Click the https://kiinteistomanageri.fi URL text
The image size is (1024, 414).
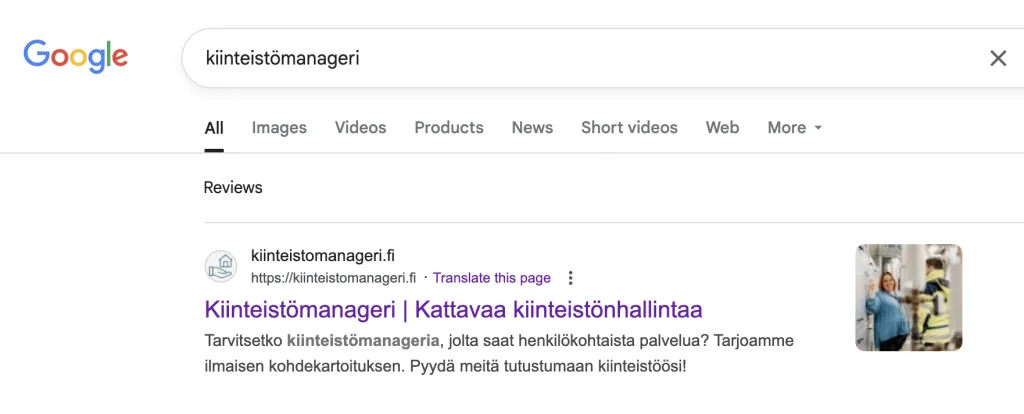333,278
